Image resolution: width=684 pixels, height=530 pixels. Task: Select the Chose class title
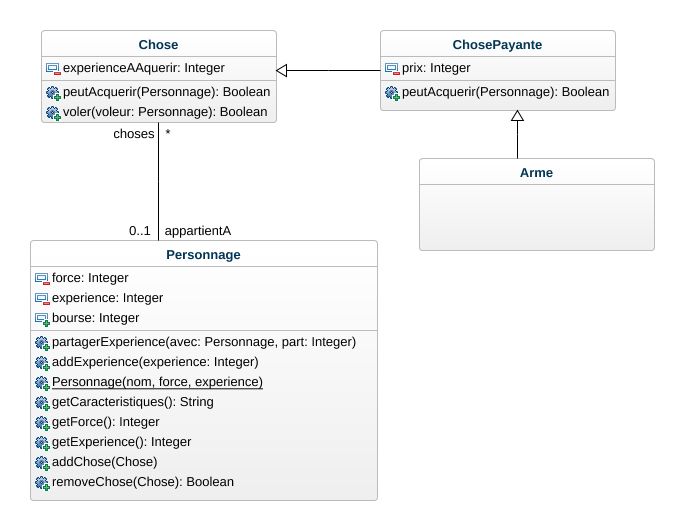tap(159, 45)
